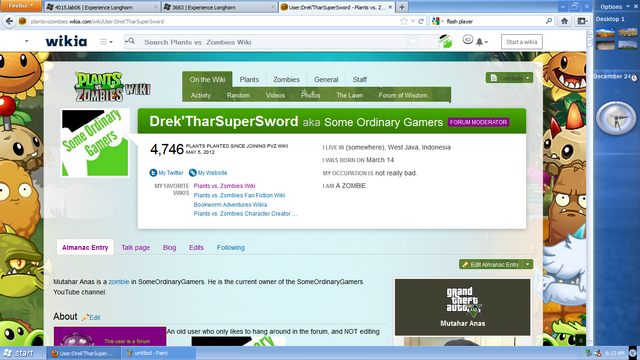
Task: Open the Plants navigation menu
Action: click(249, 79)
